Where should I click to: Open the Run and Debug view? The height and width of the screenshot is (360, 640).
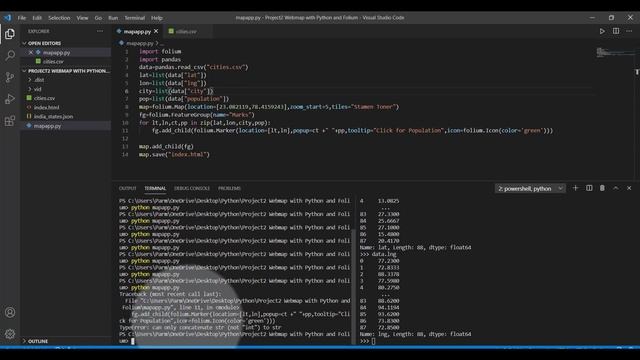[10, 99]
